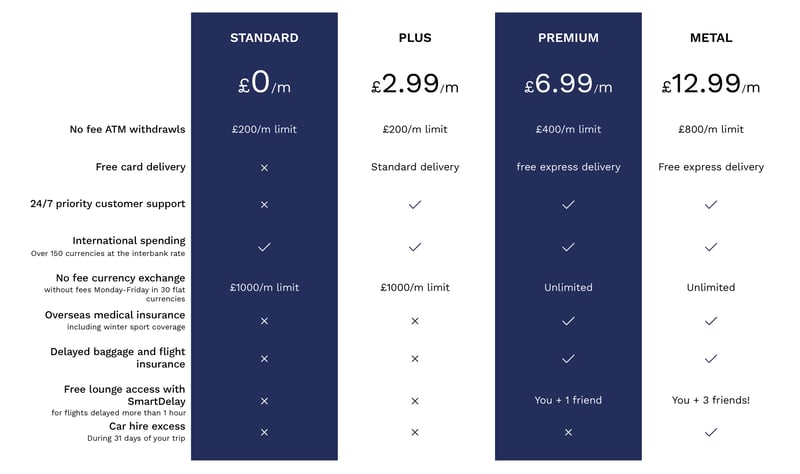Click the Standard plan international spending checkmark
This screenshot has height=474, width=800.
264,246
